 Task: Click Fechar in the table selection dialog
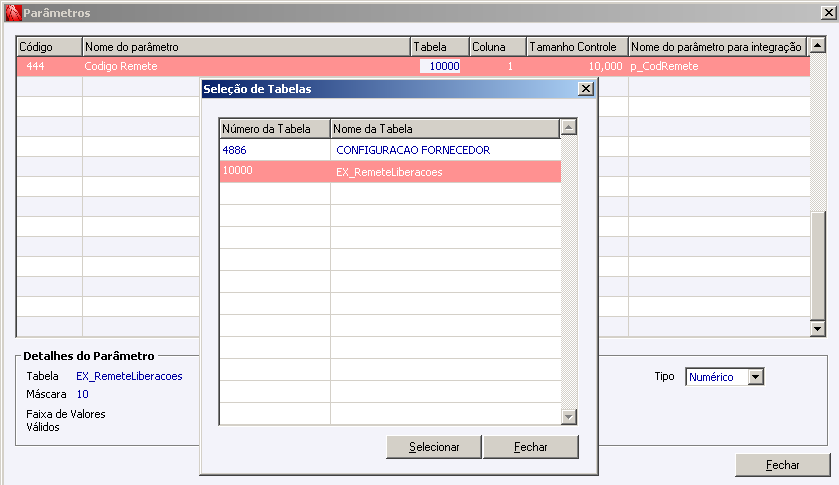tap(531, 447)
